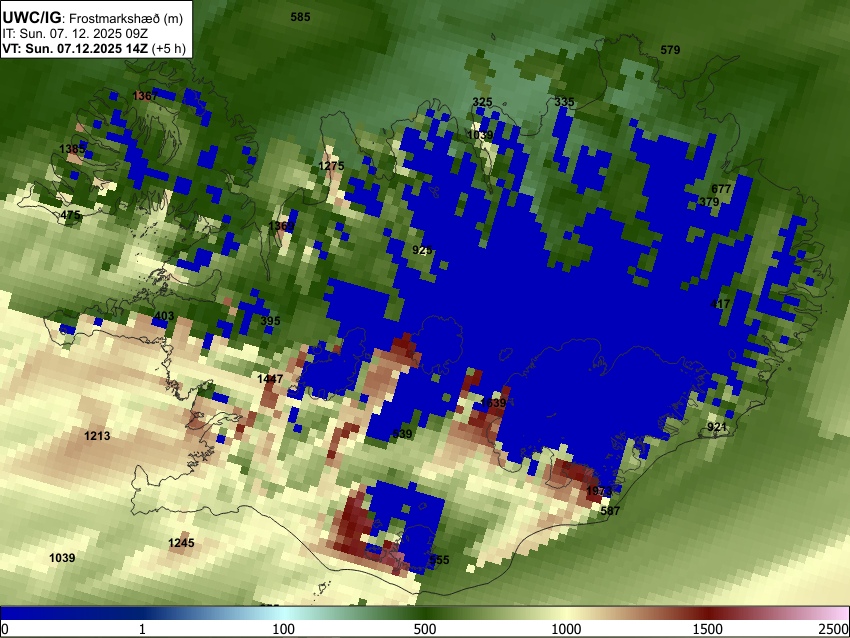The image size is (850, 638).
Task: Click the map value label 379
Action: 709,202
